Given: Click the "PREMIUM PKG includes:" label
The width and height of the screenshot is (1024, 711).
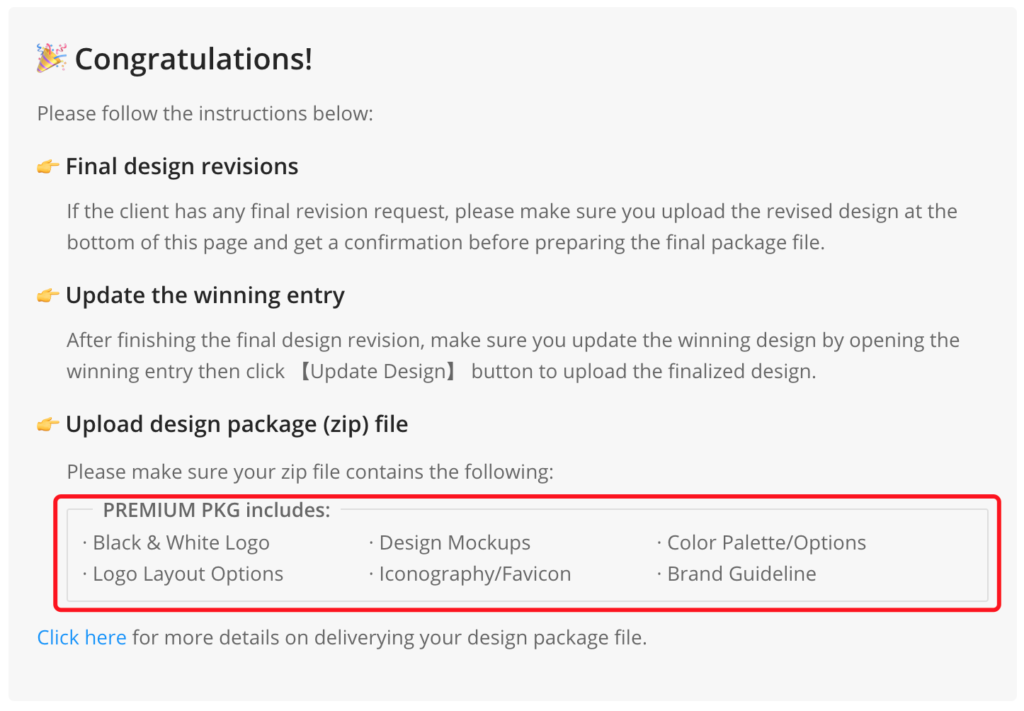Looking at the screenshot, I should [216, 510].
